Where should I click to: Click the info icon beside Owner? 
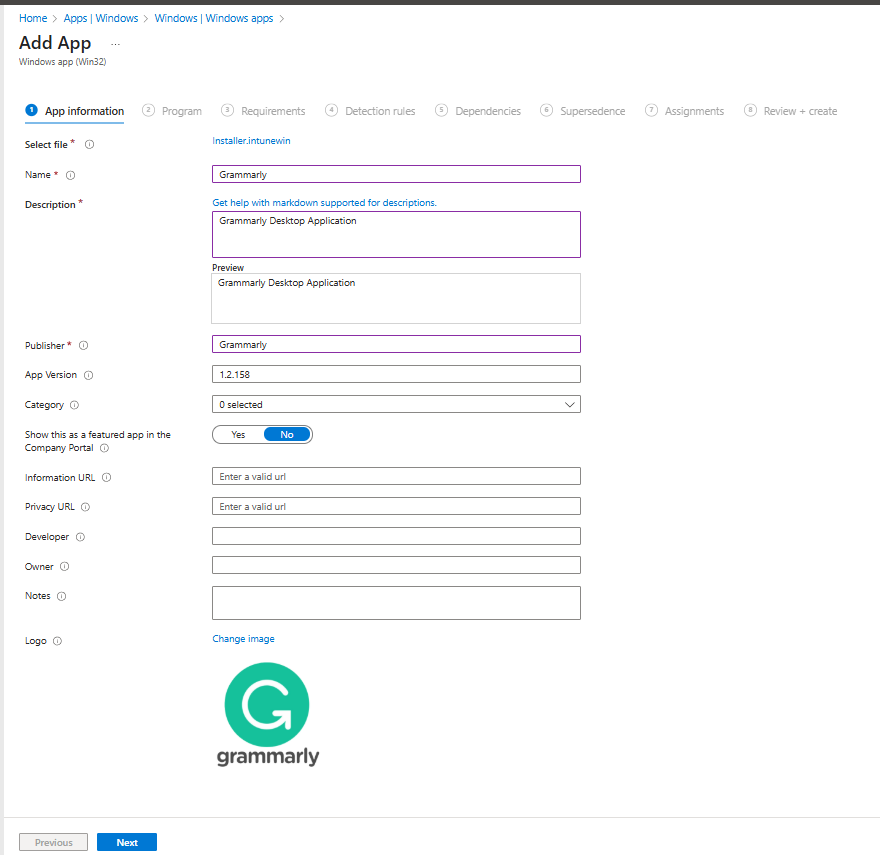(x=65, y=566)
